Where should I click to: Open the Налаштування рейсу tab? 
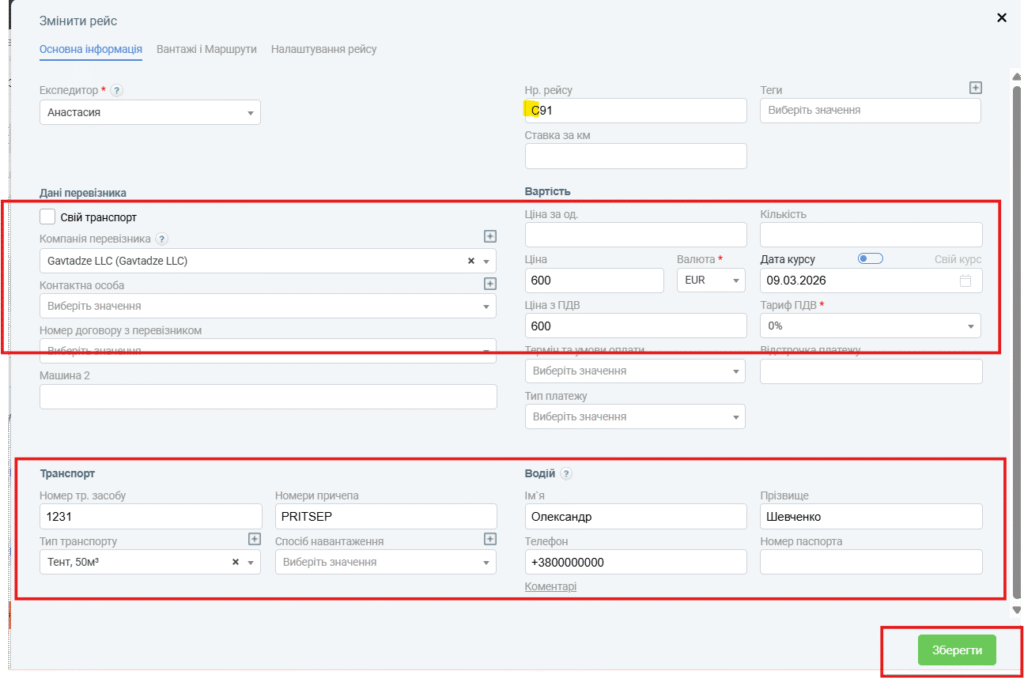(x=323, y=49)
